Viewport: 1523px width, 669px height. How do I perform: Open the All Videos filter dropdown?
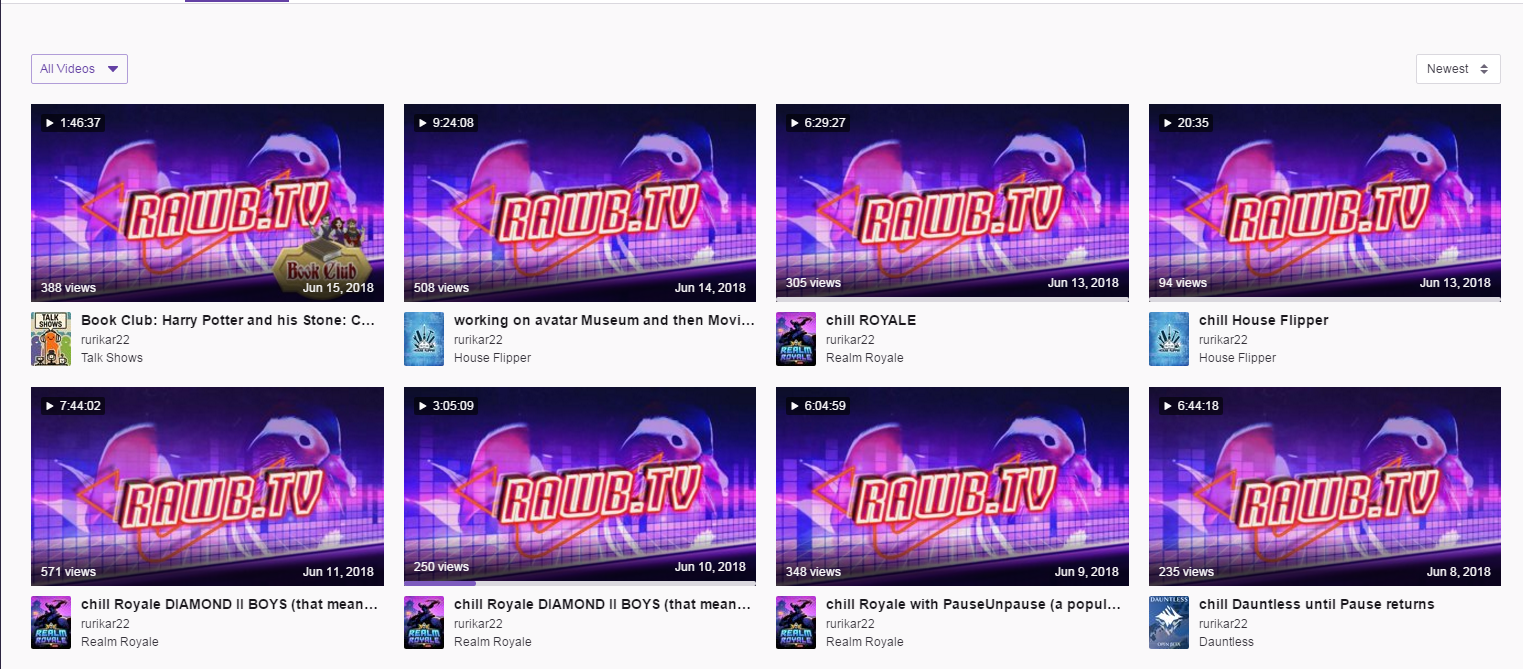pyautogui.click(x=79, y=69)
